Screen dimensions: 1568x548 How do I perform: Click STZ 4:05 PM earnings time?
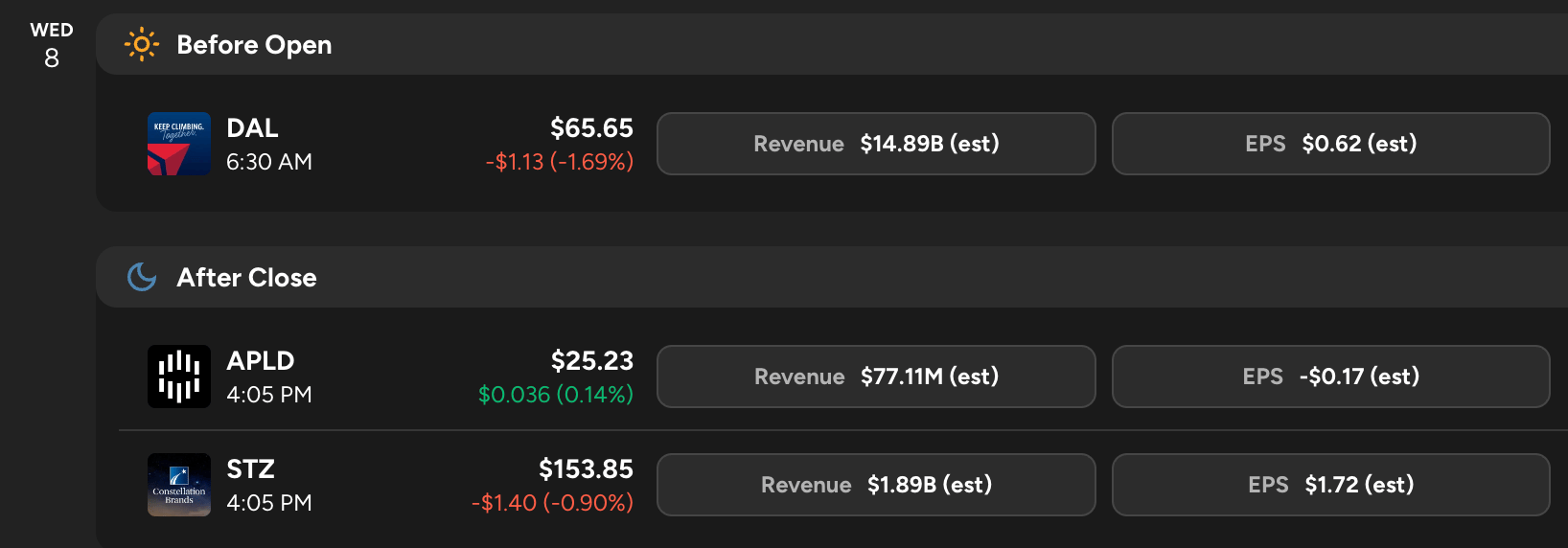coord(269,503)
